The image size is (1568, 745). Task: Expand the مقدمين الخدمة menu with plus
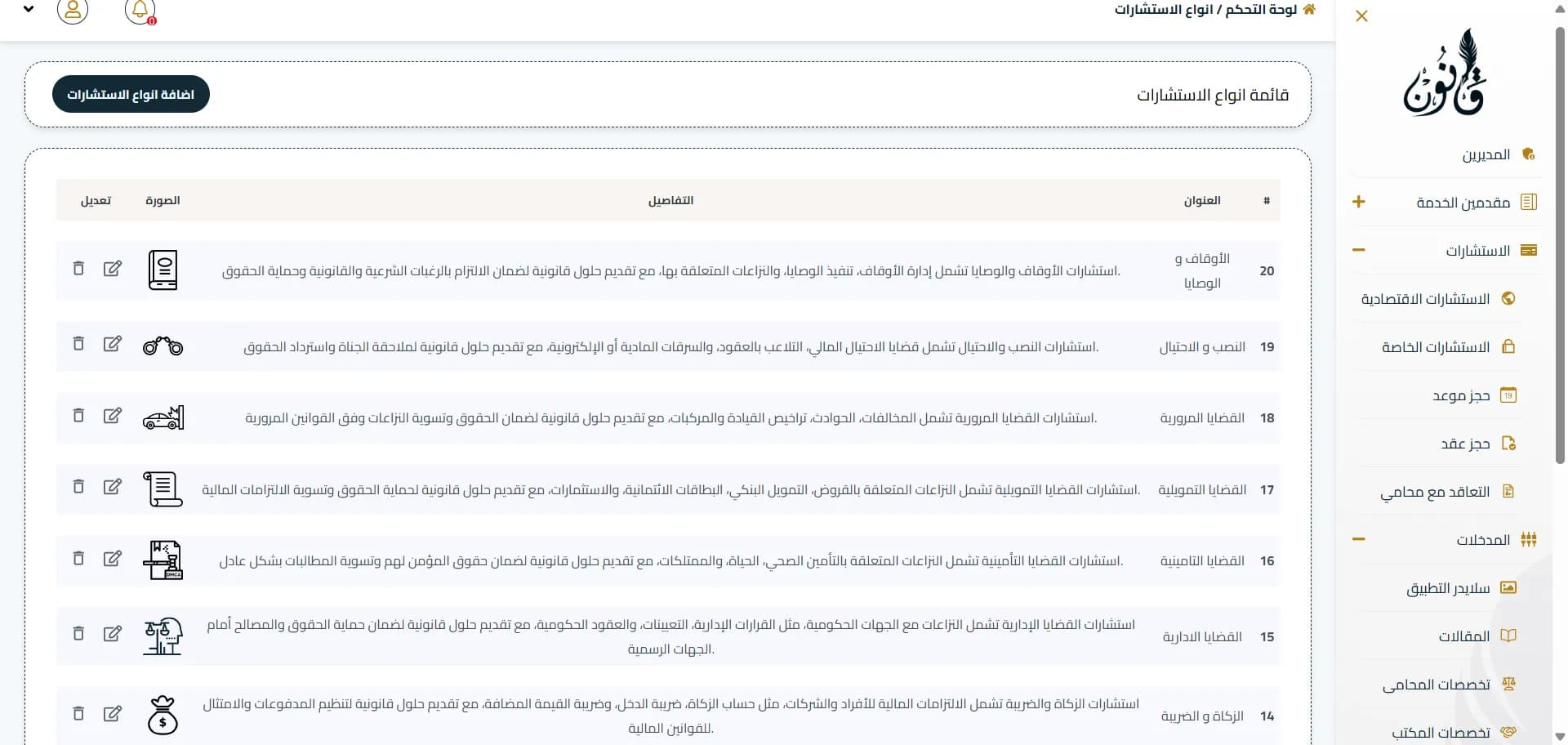click(1359, 202)
